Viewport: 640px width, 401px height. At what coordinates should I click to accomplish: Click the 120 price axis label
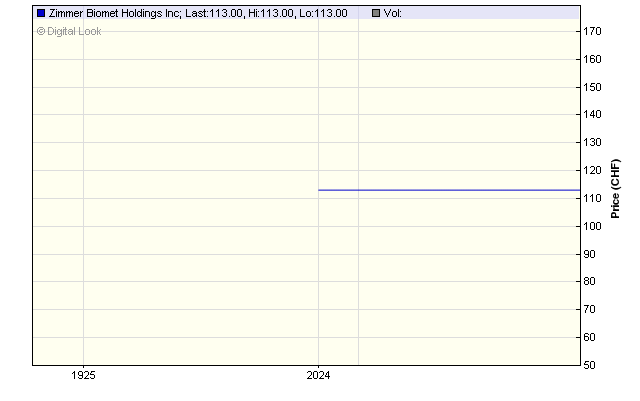click(592, 170)
